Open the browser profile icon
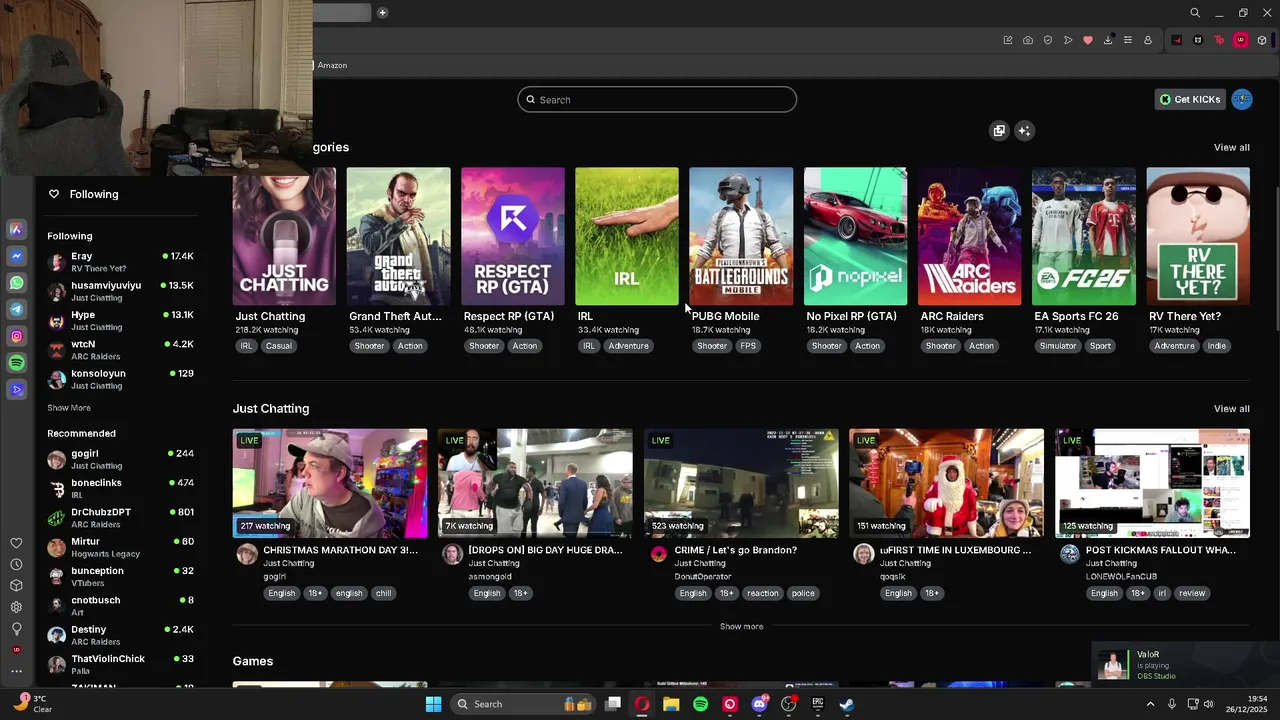The height and width of the screenshot is (720, 1280). tap(1148, 40)
